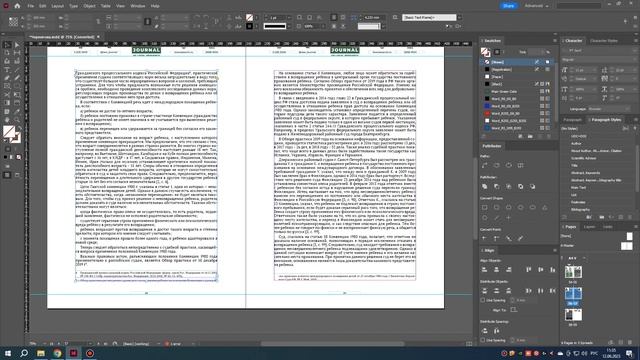The width and height of the screenshot is (640, 360).
Task: Go to the InDesign Home screen icon
Action: point(17,6)
